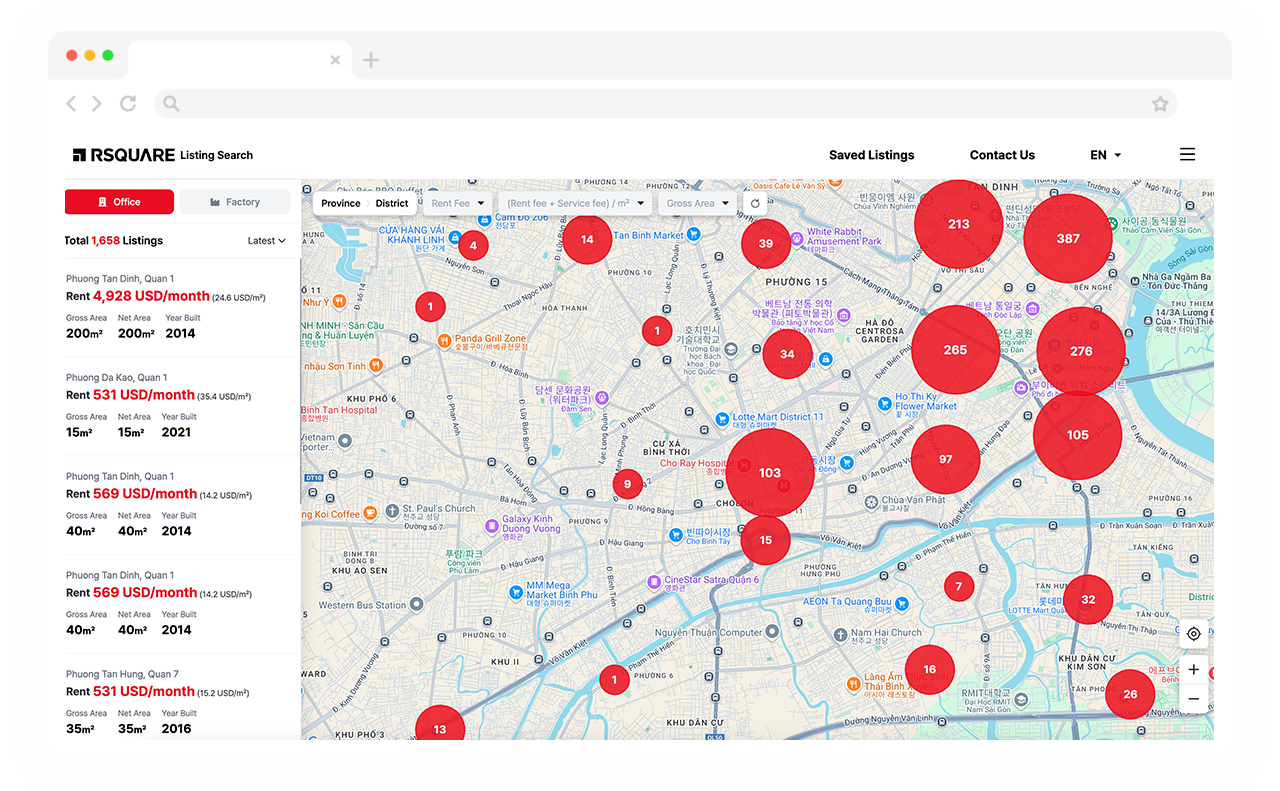1280x791 pixels.
Task: Select the District view option
Action: pos(392,203)
